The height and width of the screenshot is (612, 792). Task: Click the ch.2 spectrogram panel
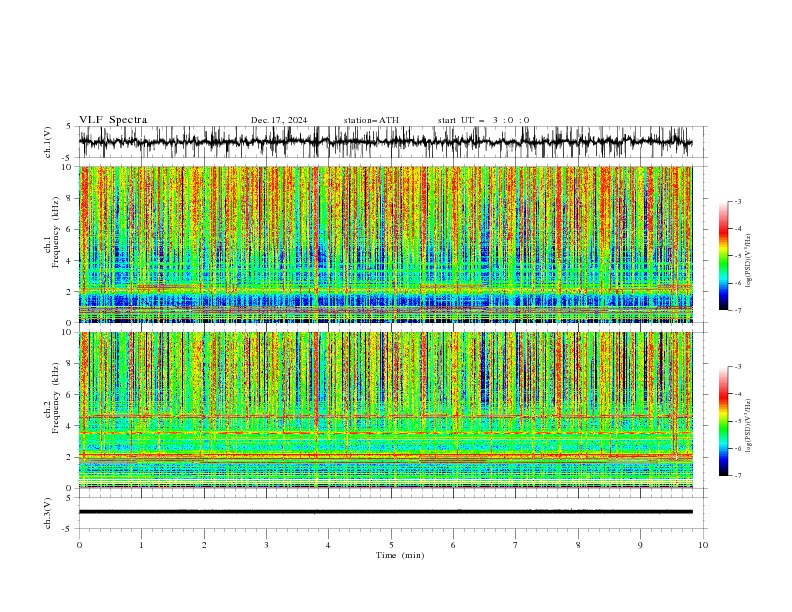point(386,410)
